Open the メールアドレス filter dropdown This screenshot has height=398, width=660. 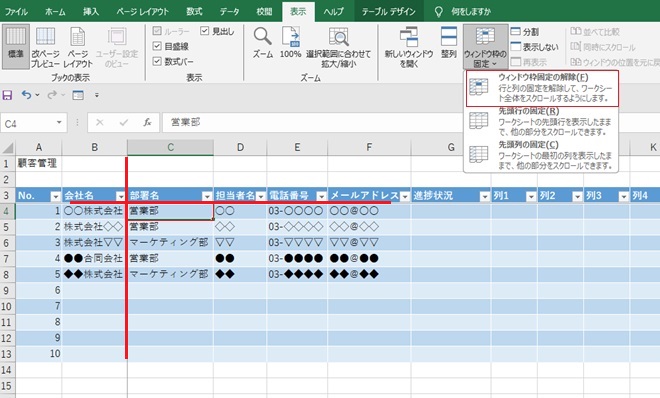pyautogui.click(x=405, y=196)
